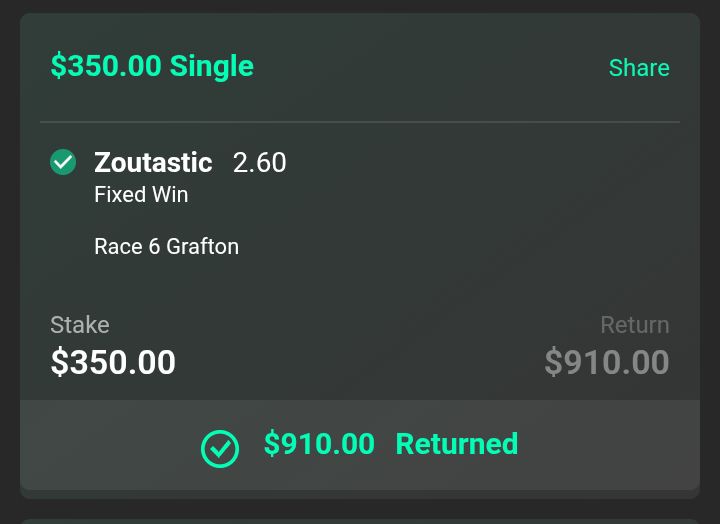Screen dimensions: 720x524
Task: Click the green winning checkmark beside Zoutastic
Action: 63,162
